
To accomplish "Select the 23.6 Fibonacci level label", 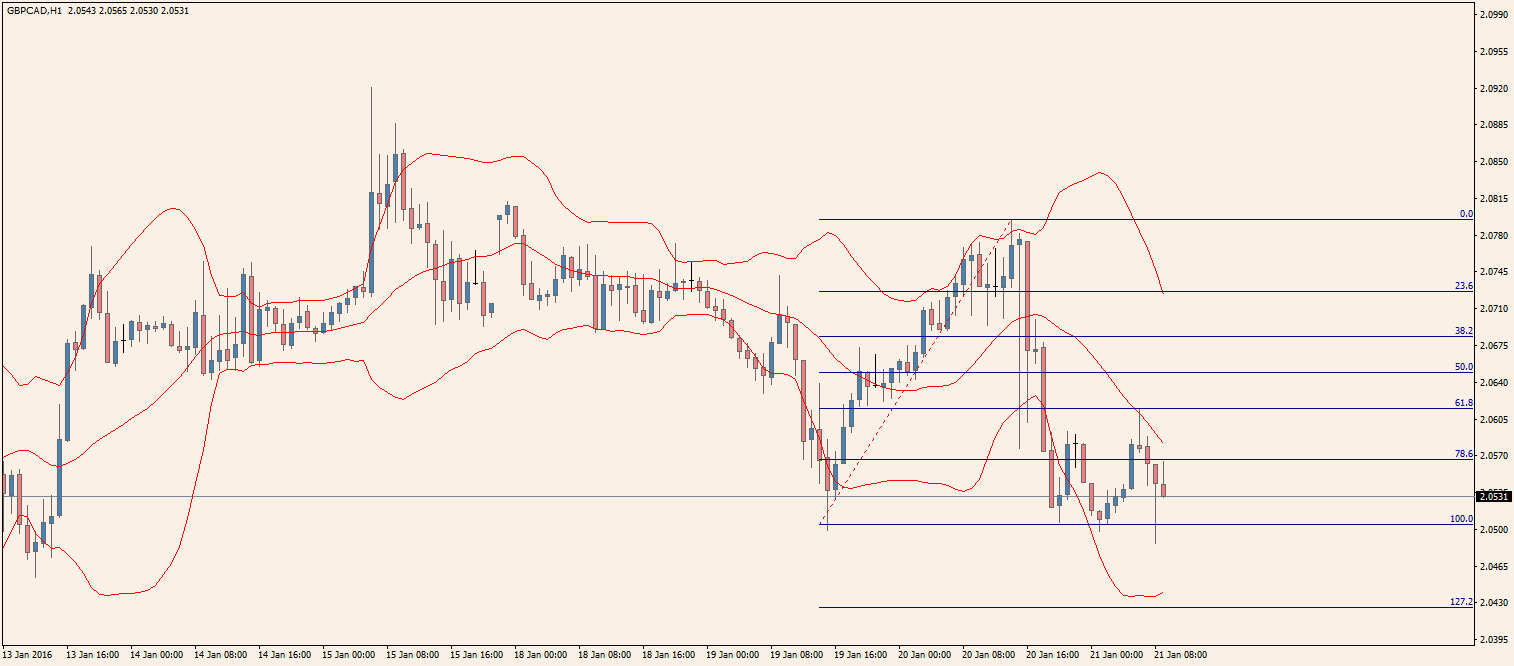I will 1464,286.
